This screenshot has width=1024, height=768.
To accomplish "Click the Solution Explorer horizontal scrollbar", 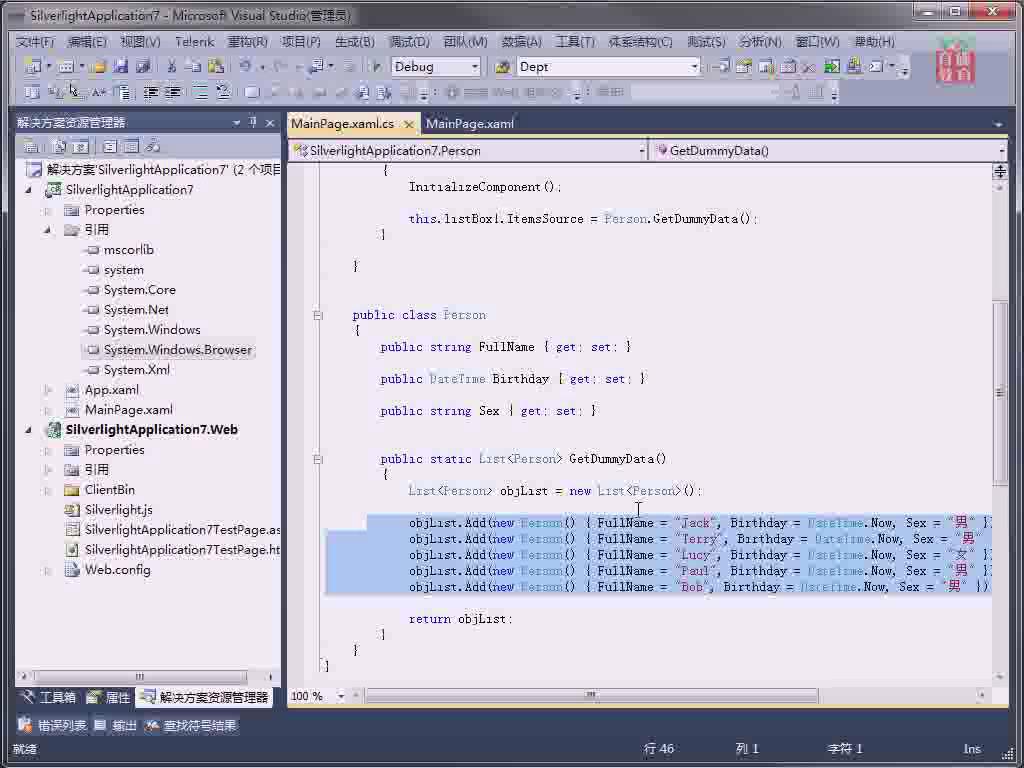I will coord(139,677).
